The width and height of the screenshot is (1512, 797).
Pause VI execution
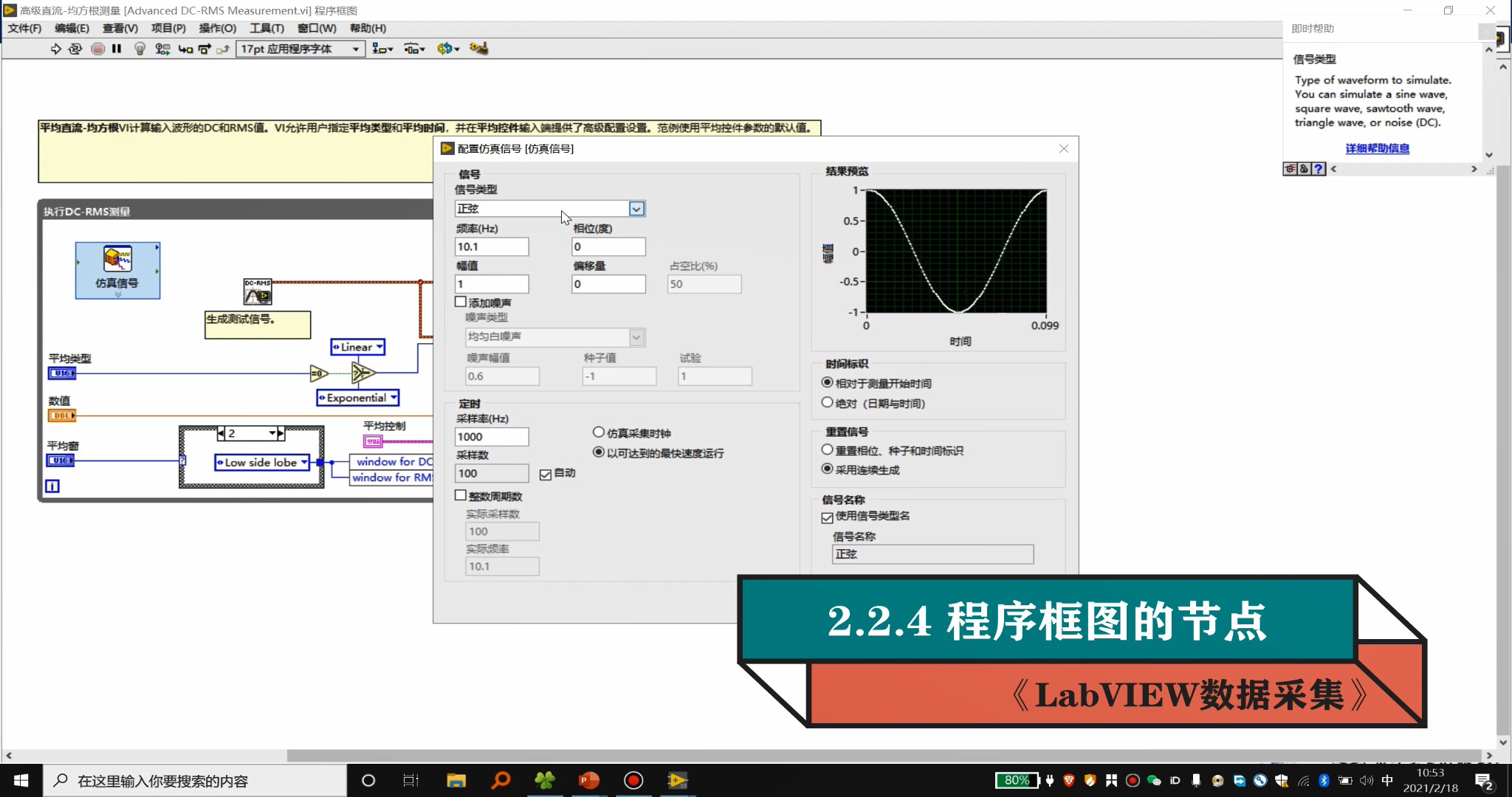click(117, 49)
